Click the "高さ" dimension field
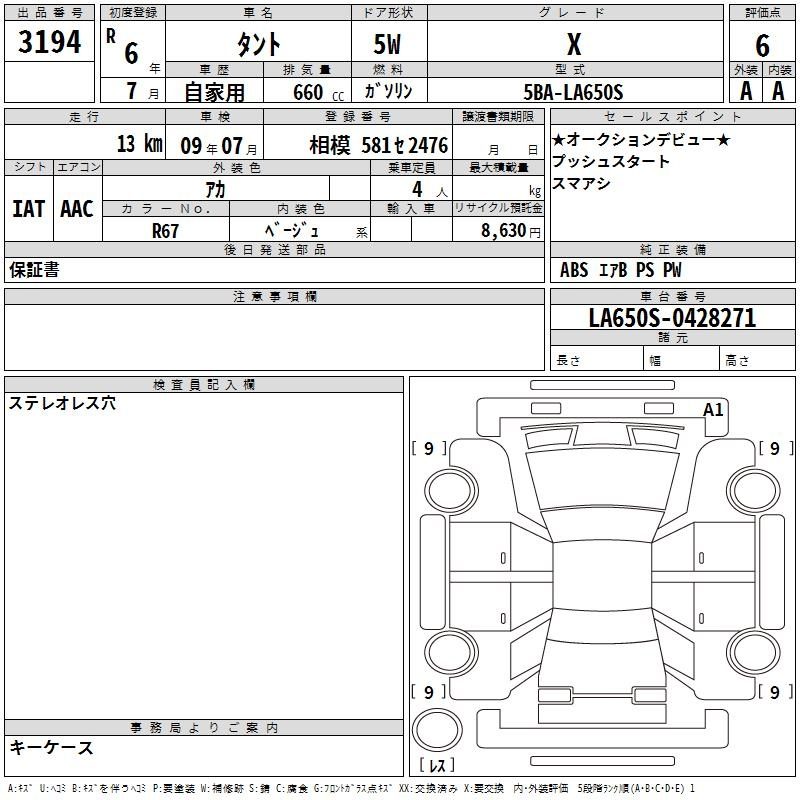This screenshot has width=800, height=800. tap(757, 358)
